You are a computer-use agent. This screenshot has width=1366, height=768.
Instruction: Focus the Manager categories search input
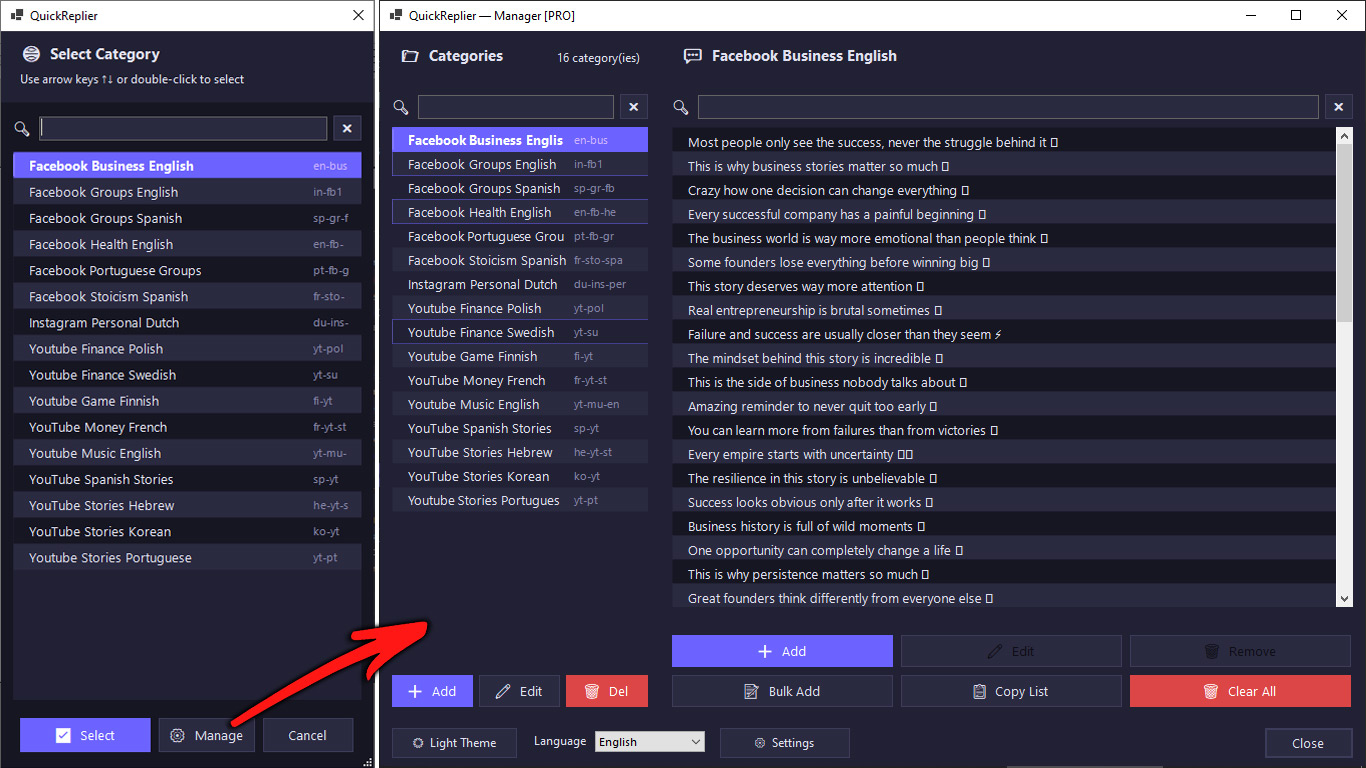516,107
